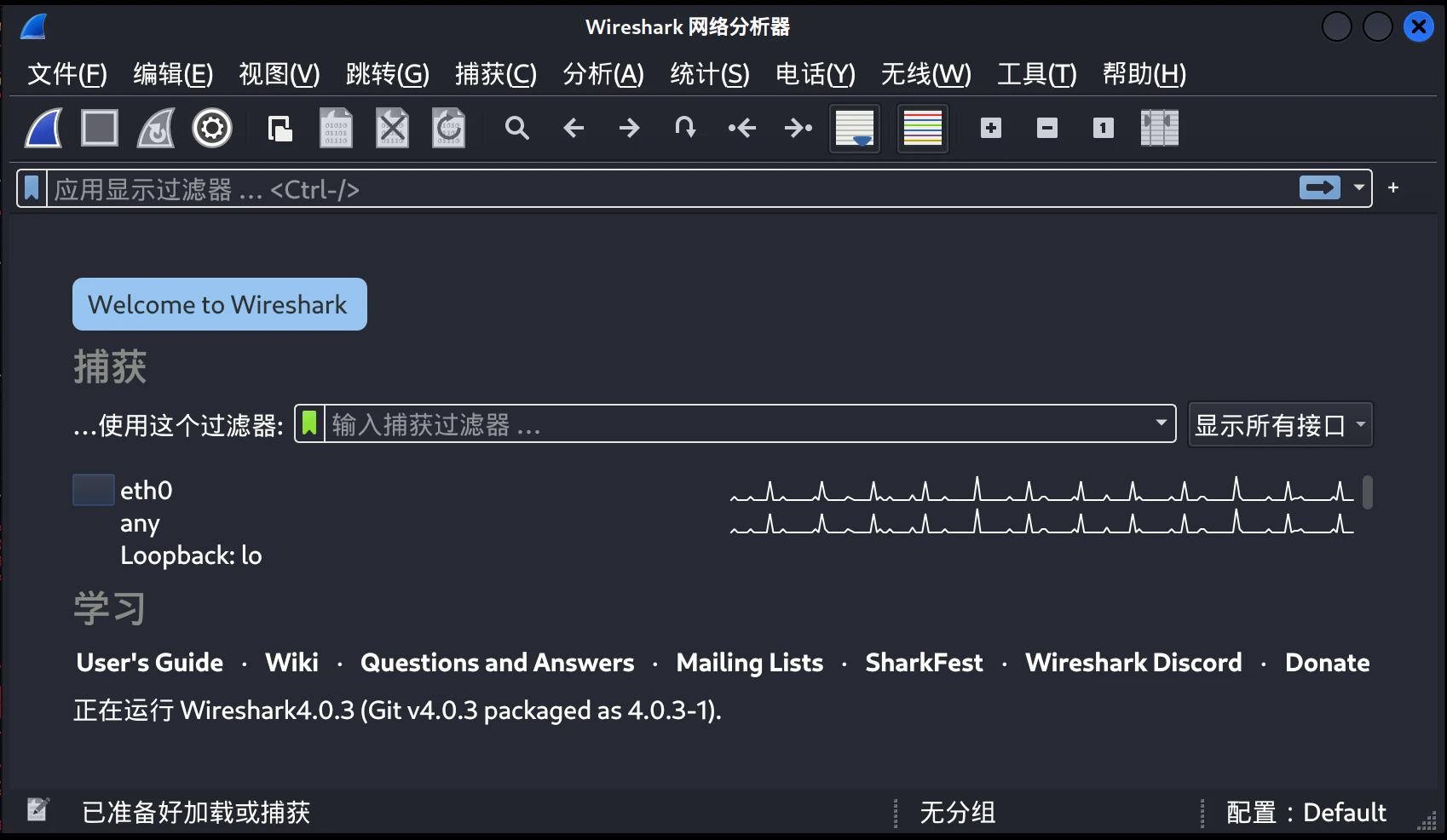1447x840 pixels.
Task: Focus the capture filter input field
Action: [737, 423]
